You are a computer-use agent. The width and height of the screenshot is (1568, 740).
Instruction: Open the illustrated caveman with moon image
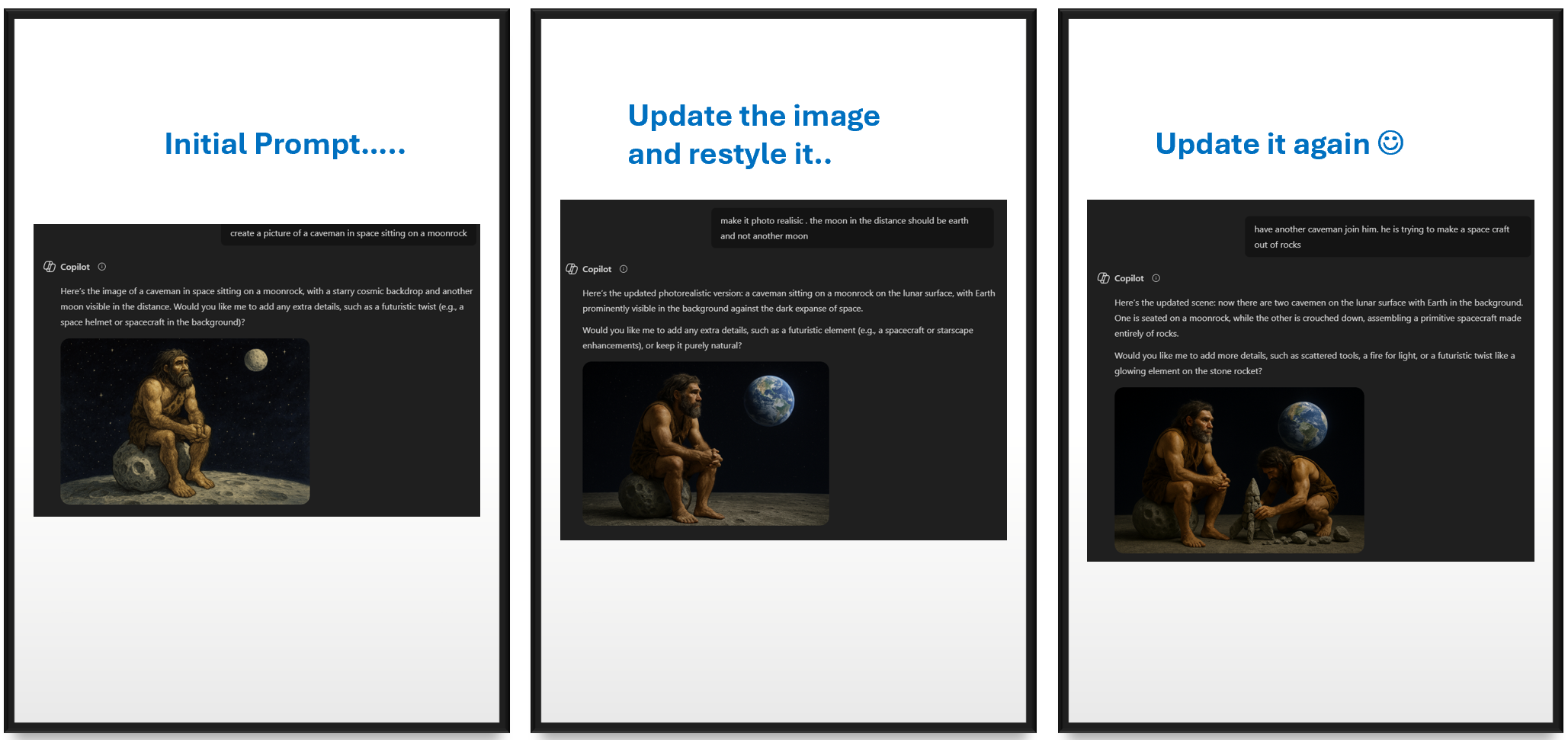[x=185, y=421]
